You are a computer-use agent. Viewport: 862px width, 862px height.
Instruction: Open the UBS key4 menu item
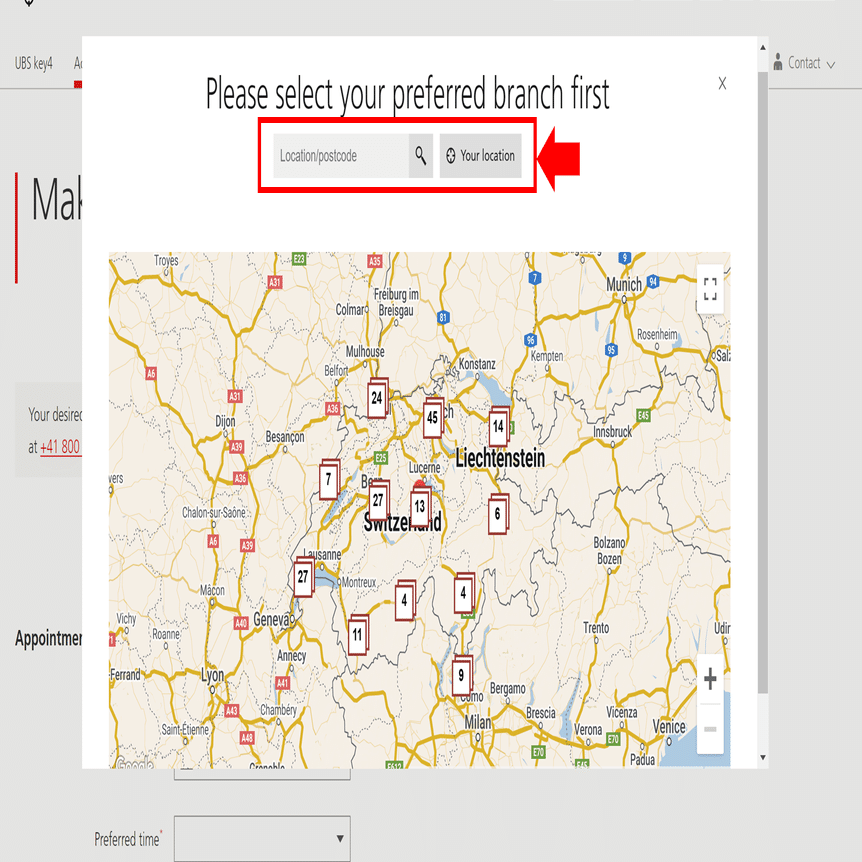(34, 63)
